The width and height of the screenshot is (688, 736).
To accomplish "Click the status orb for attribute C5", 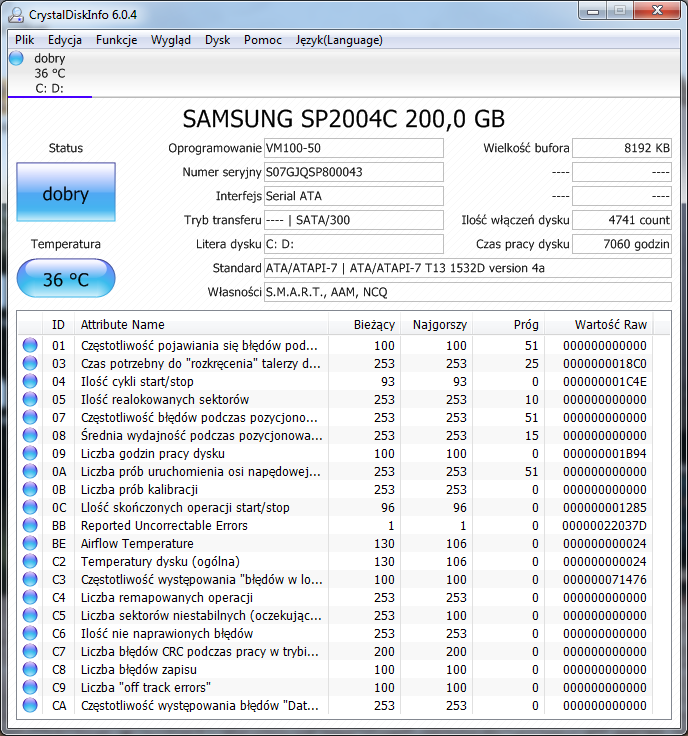I will (x=30, y=615).
